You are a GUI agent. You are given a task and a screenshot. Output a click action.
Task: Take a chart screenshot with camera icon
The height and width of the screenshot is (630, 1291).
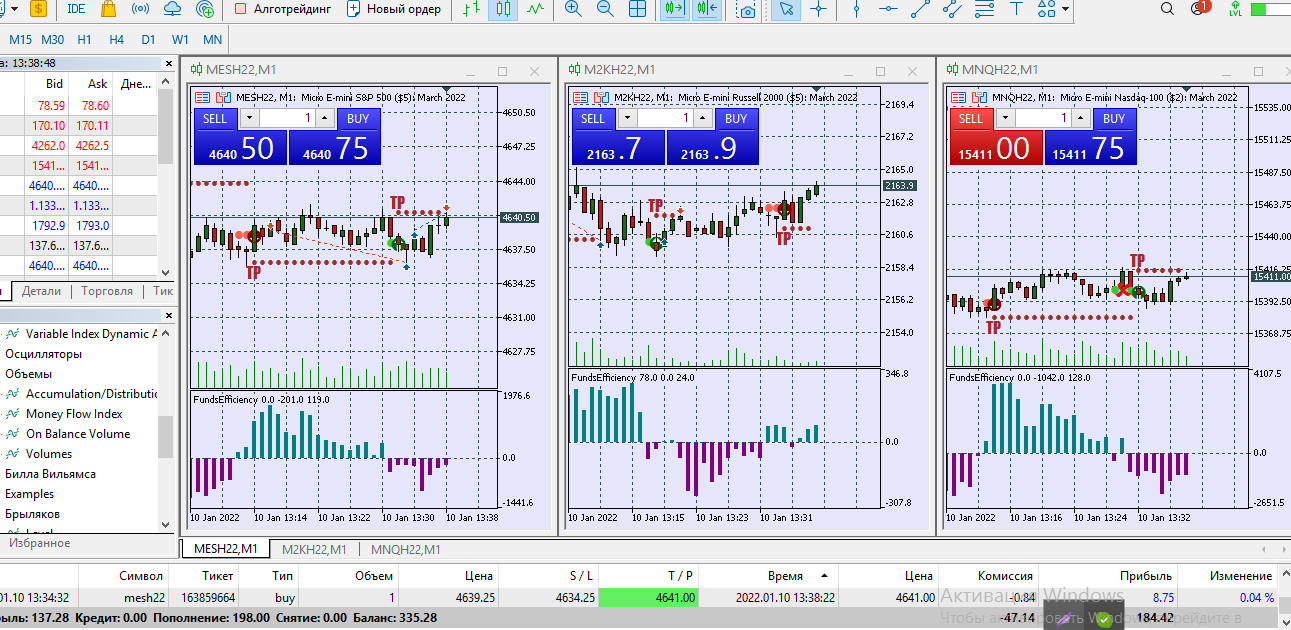click(x=746, y=10)
